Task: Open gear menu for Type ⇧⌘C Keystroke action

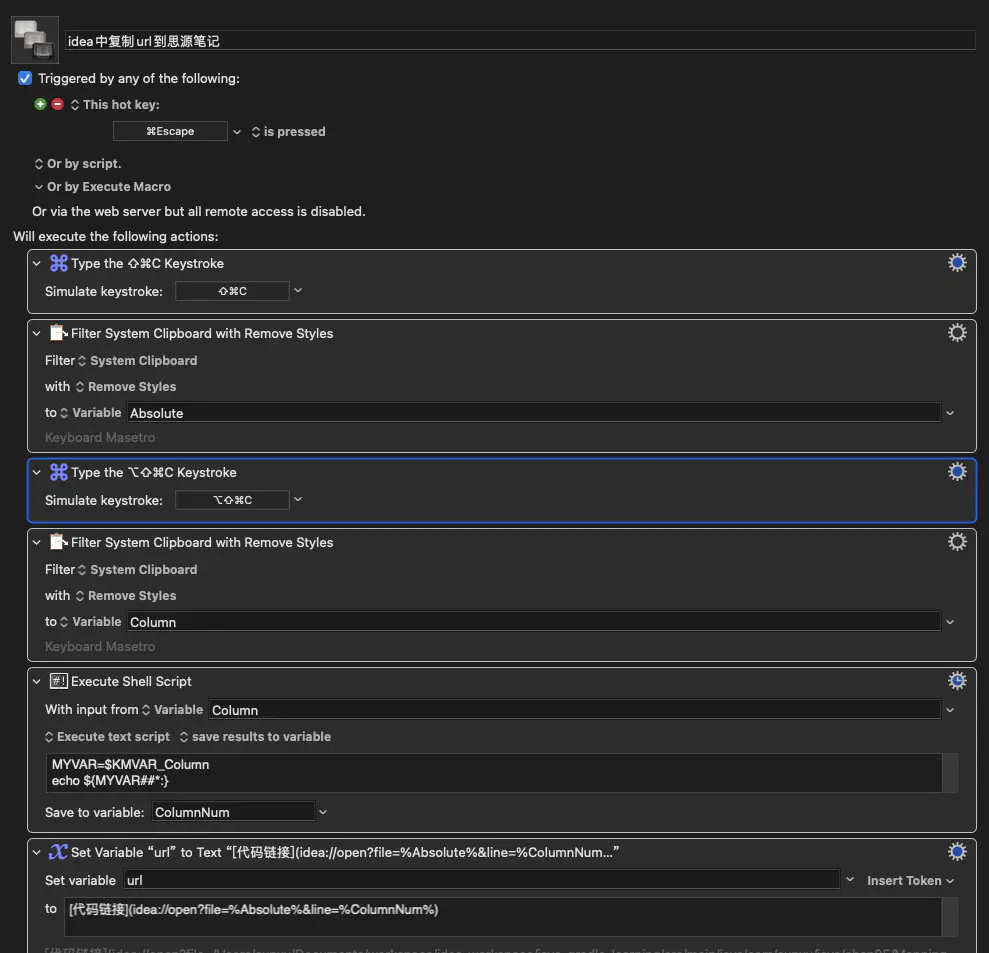Action: 957,263
